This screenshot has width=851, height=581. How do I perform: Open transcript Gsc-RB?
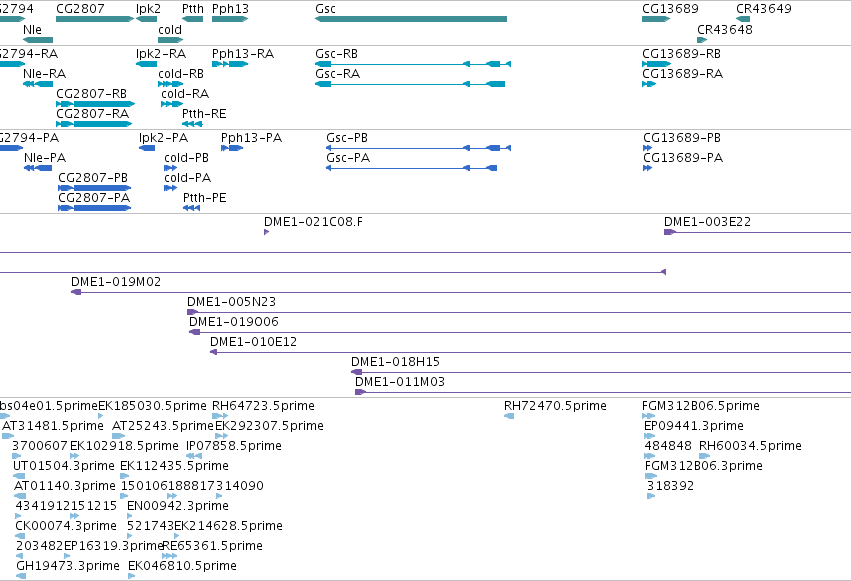coord(336,54)
